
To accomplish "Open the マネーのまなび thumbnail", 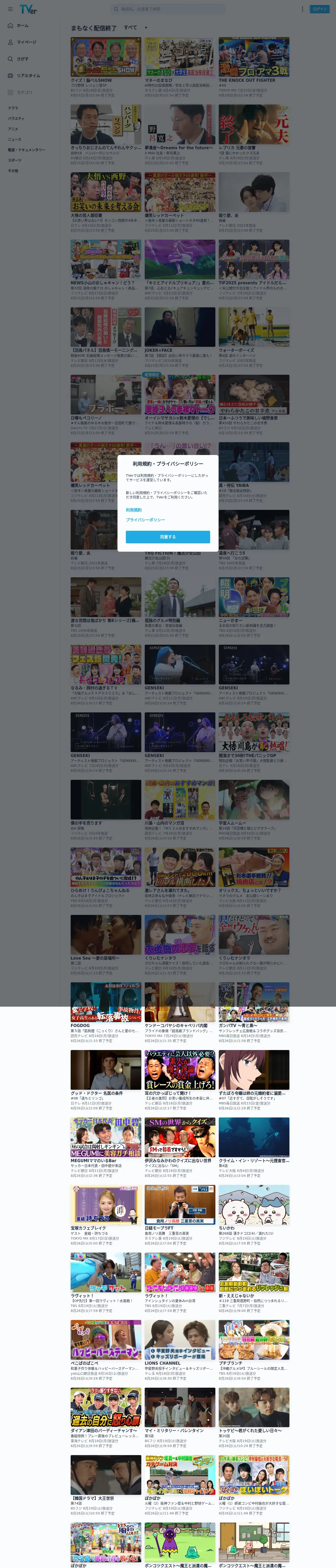I will pyautogui.click(x=179, y=57).
